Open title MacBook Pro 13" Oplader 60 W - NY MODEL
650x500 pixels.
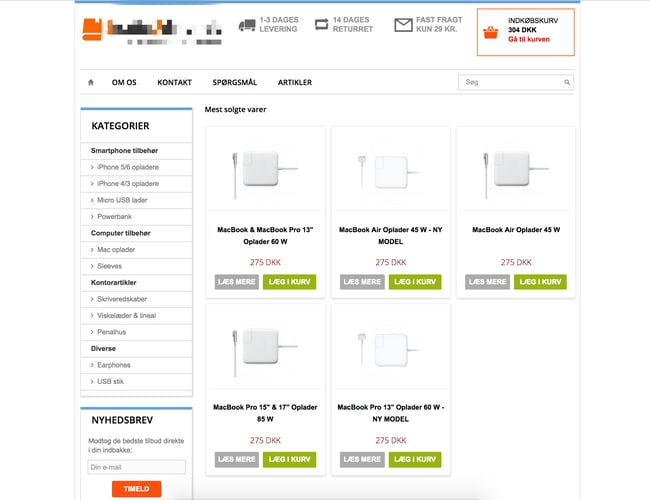(390, 413)
